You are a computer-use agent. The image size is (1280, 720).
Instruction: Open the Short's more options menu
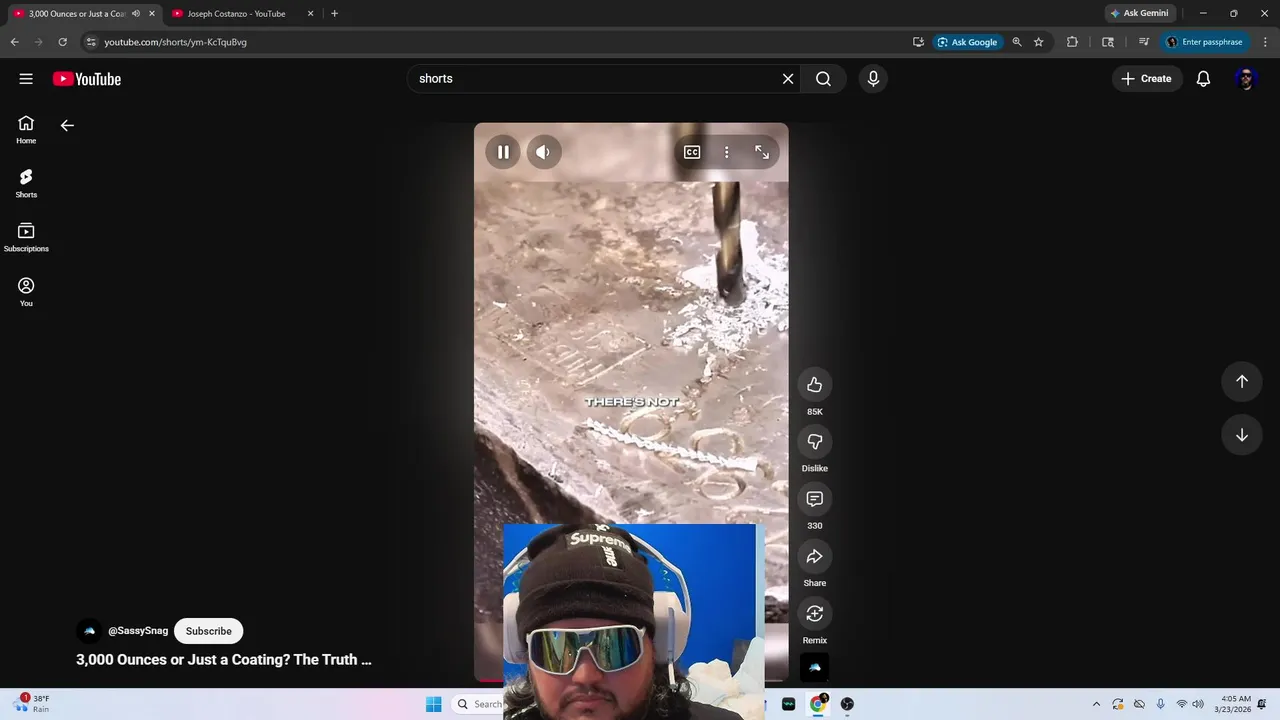[x=727, y=152]
